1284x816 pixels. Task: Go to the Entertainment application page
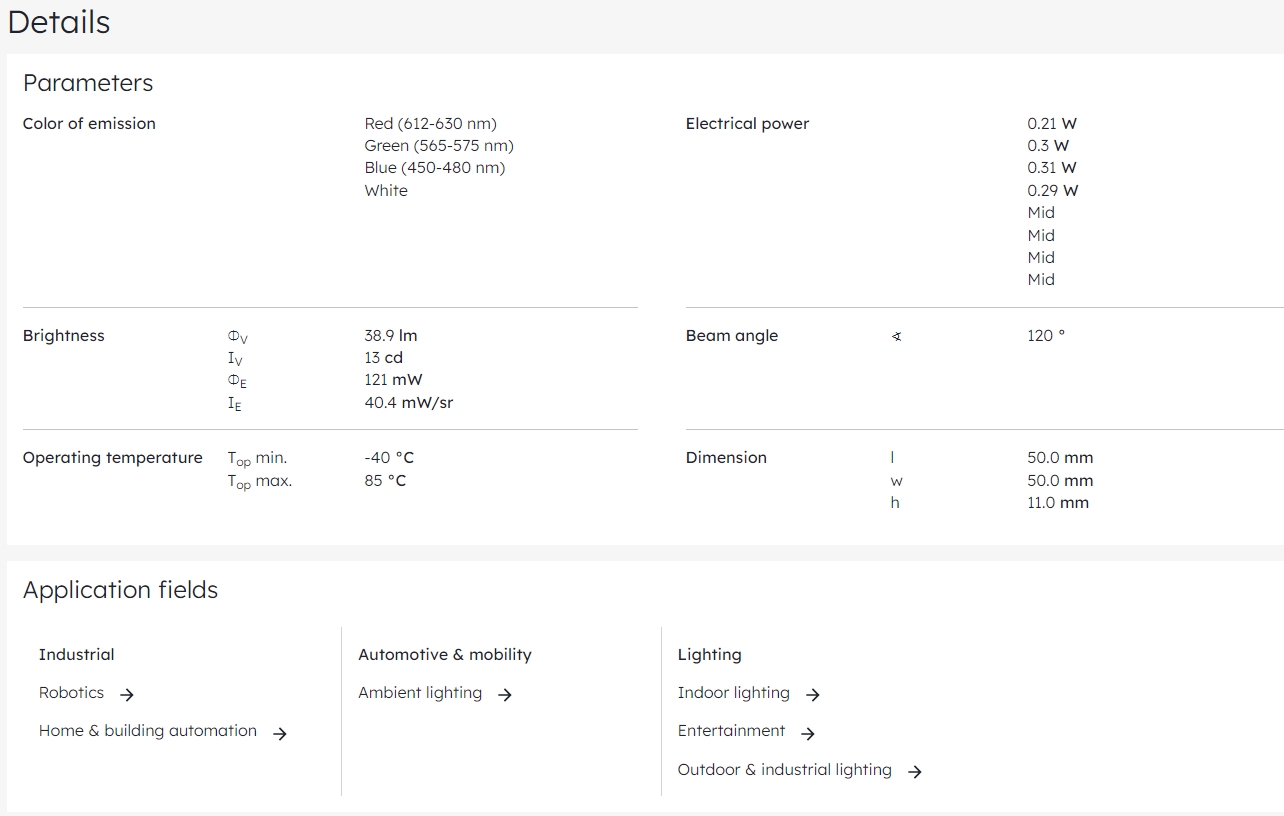pyautogui.click(x=731, y=731)
